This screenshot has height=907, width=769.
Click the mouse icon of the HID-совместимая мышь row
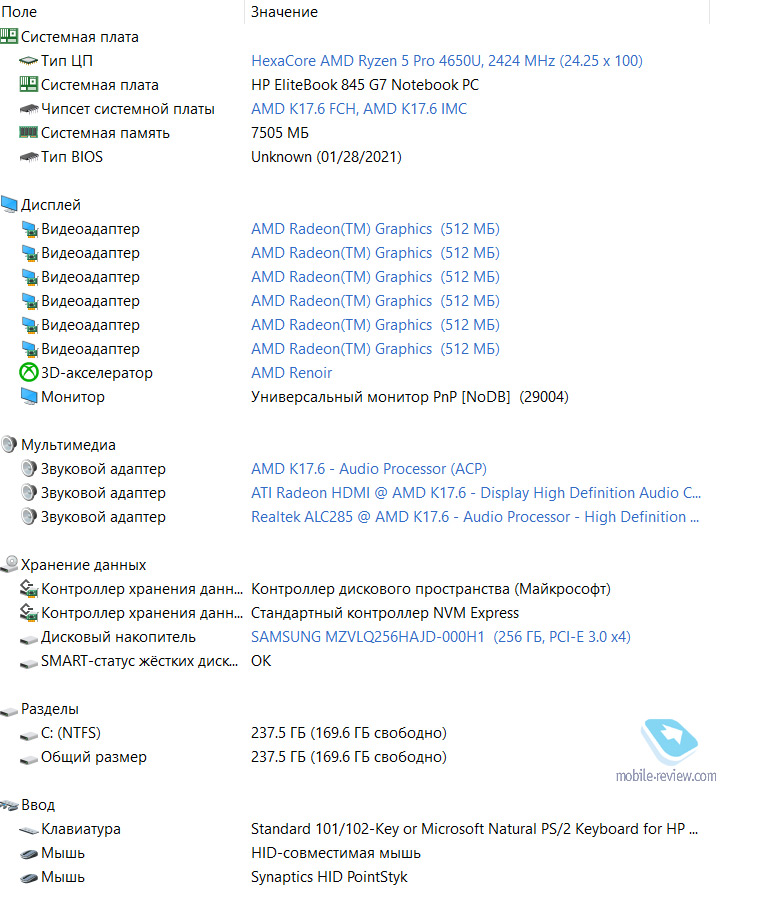[x=29, y=854]
